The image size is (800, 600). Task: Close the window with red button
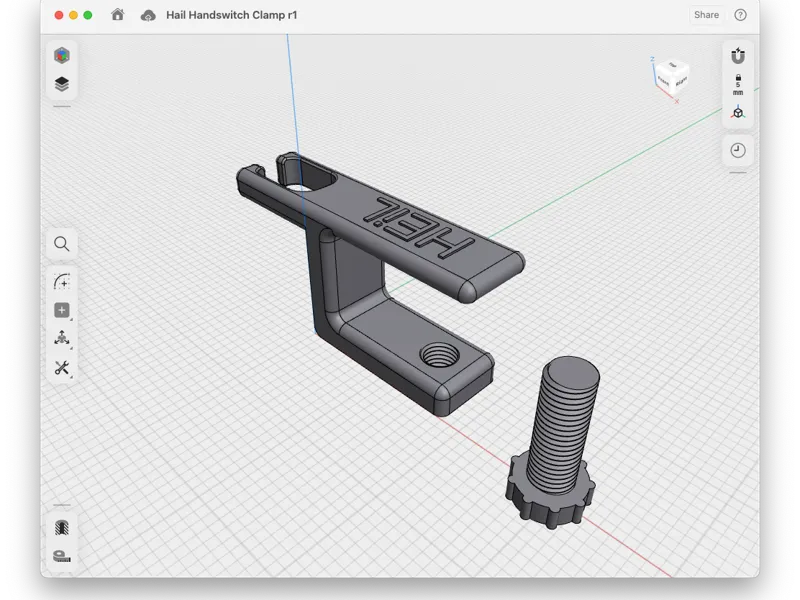click(x=59, y=15)
